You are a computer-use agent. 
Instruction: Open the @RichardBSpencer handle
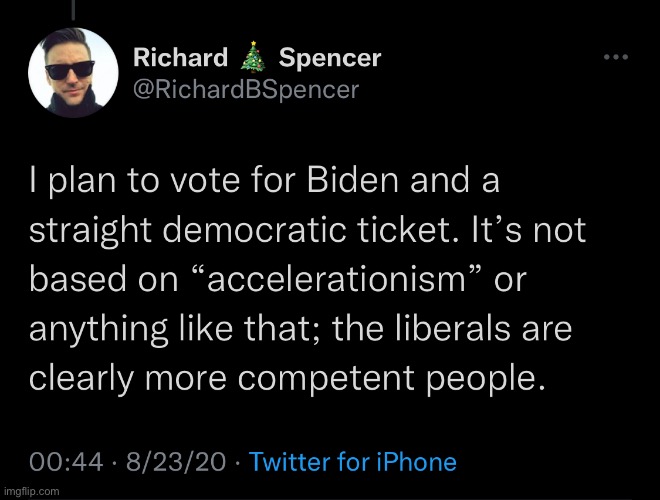pyautogui.click(x=246, y=90)
